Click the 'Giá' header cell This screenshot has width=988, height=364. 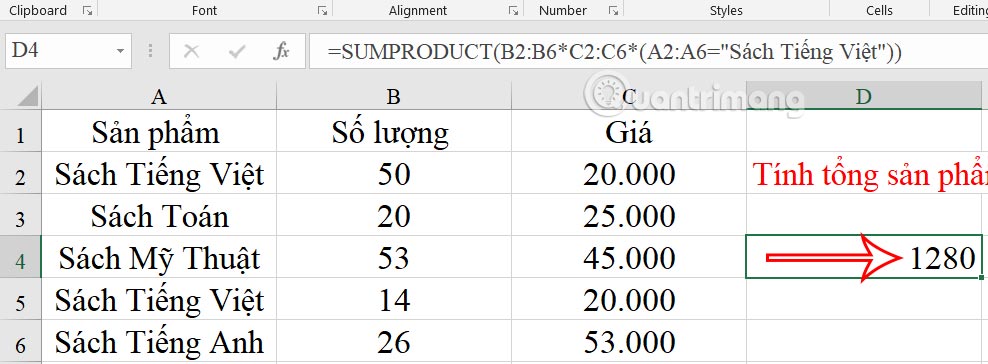[629, 132]
